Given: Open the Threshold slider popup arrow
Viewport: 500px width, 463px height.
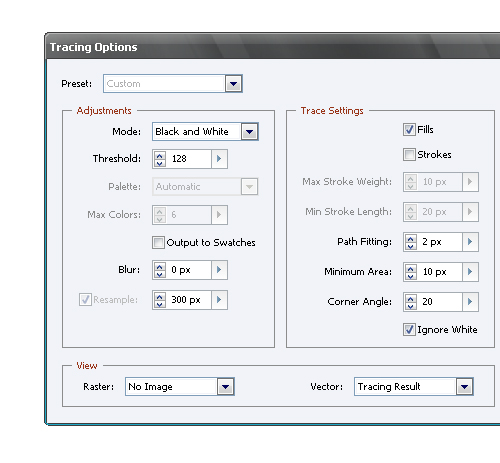Looking at the screenshot, I should [219, 159].
